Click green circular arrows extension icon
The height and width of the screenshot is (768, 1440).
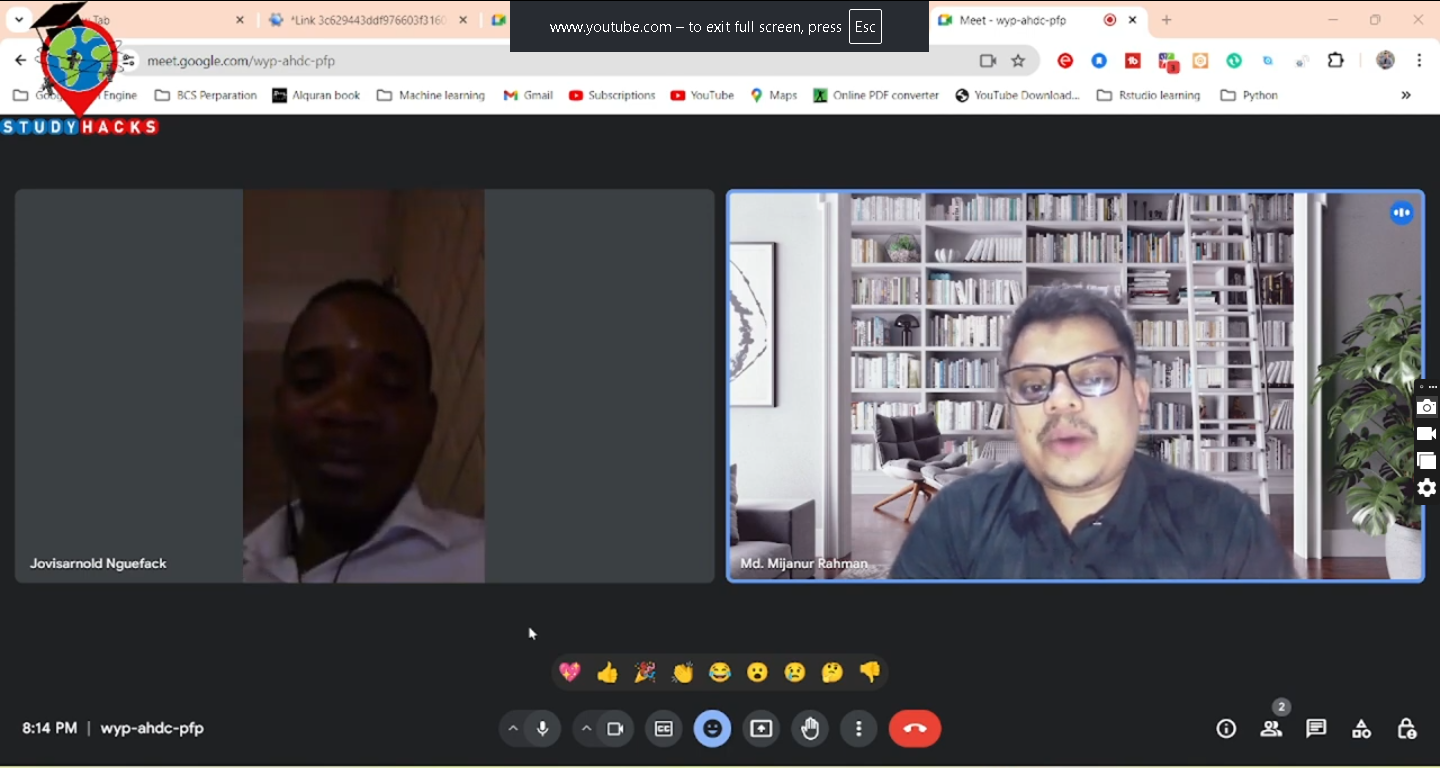(1234, 61)
